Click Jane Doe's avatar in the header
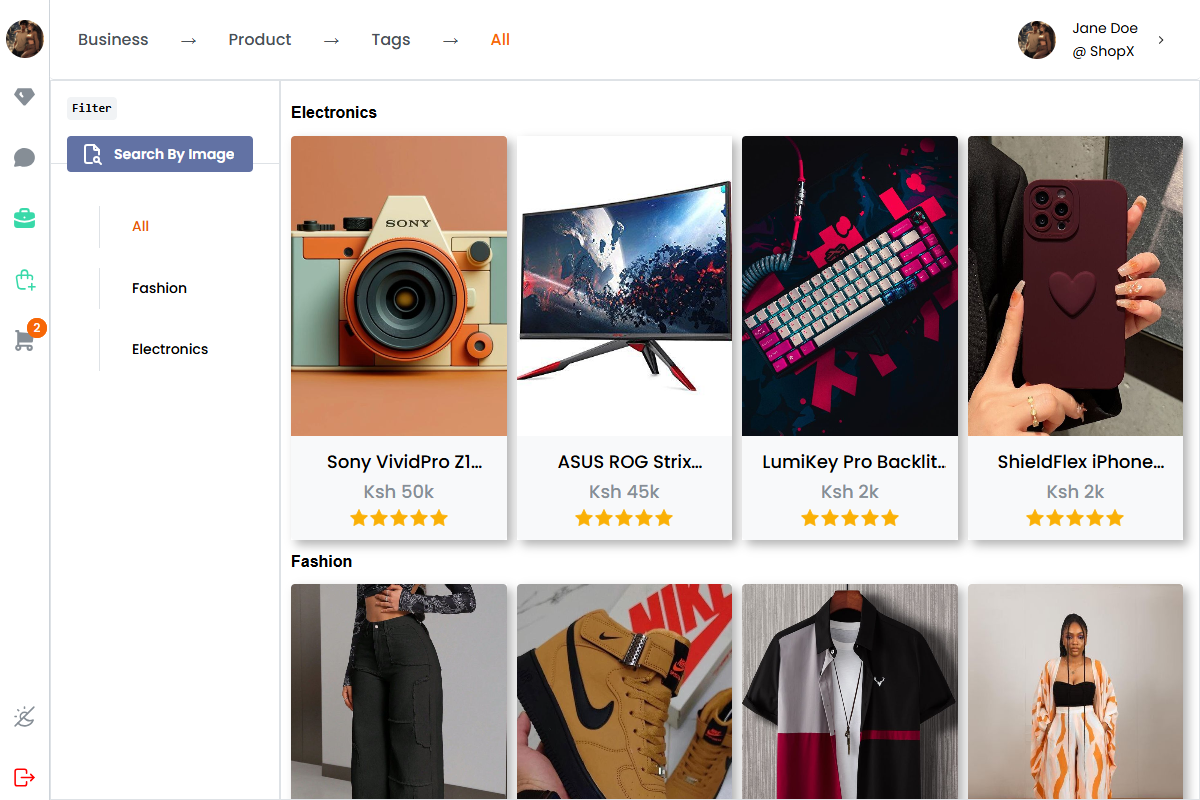This screenshot has height=800, width=1200. click(1037, 40)
